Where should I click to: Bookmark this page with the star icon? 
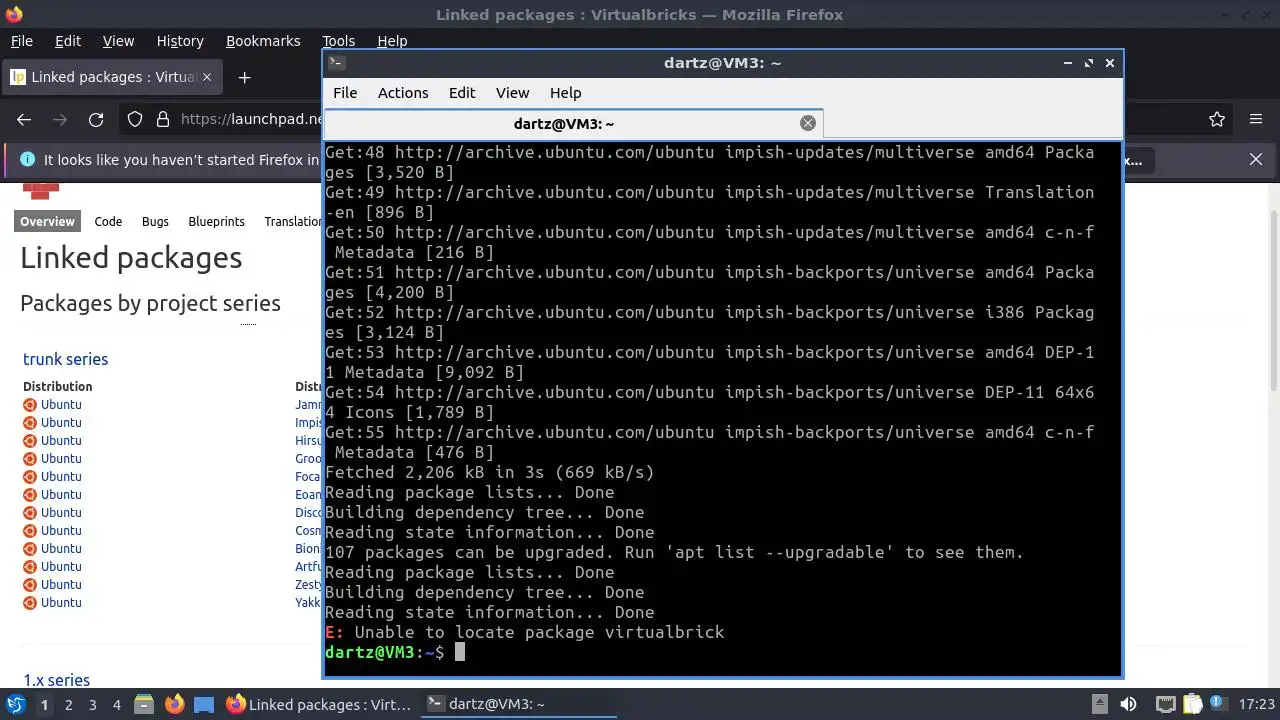1217,119
